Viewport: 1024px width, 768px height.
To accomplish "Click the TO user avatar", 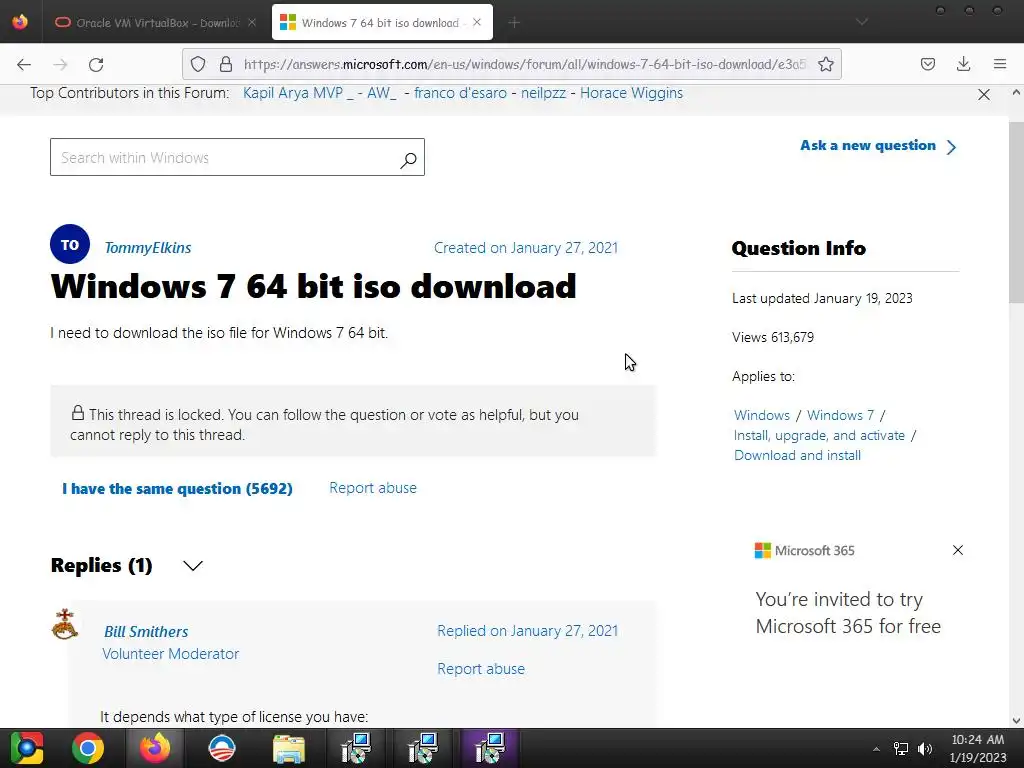I will pos(70,244).
